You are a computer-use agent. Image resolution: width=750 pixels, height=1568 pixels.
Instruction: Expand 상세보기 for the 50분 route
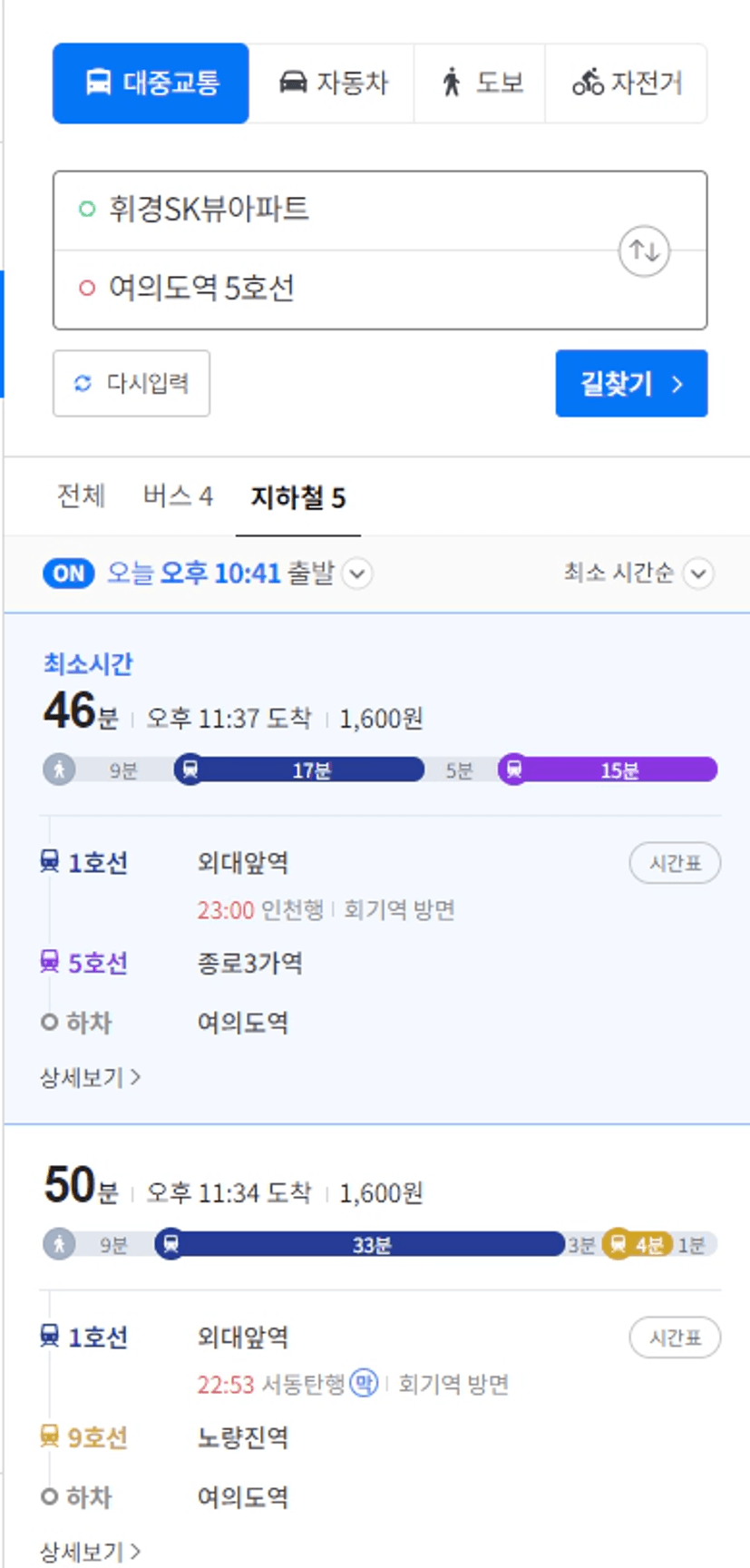[x=90, y=1551]
